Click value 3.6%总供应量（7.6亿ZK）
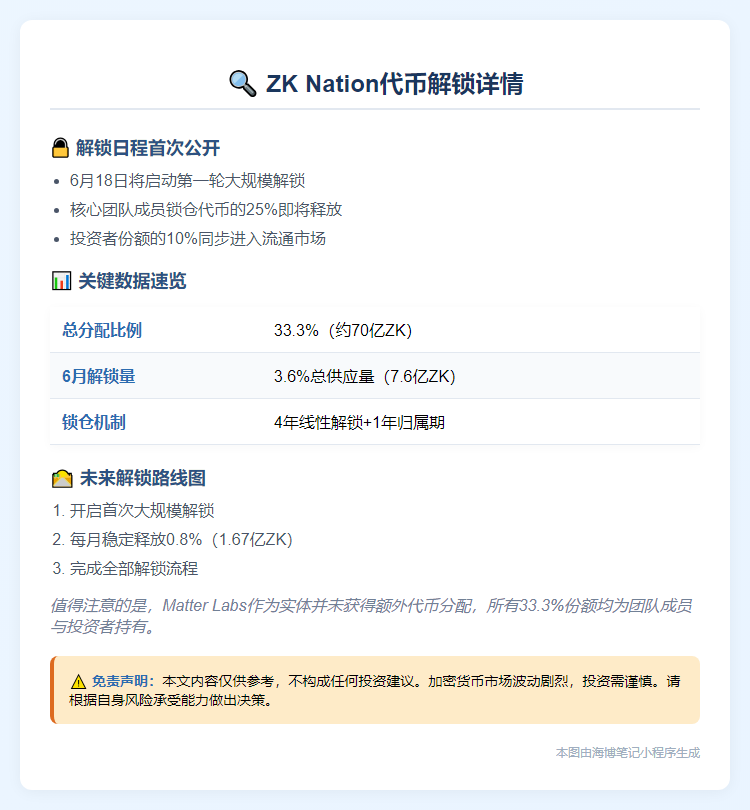The width and height of the screenshot is (750, 810). pyautogui.click(x=365, y=376)
